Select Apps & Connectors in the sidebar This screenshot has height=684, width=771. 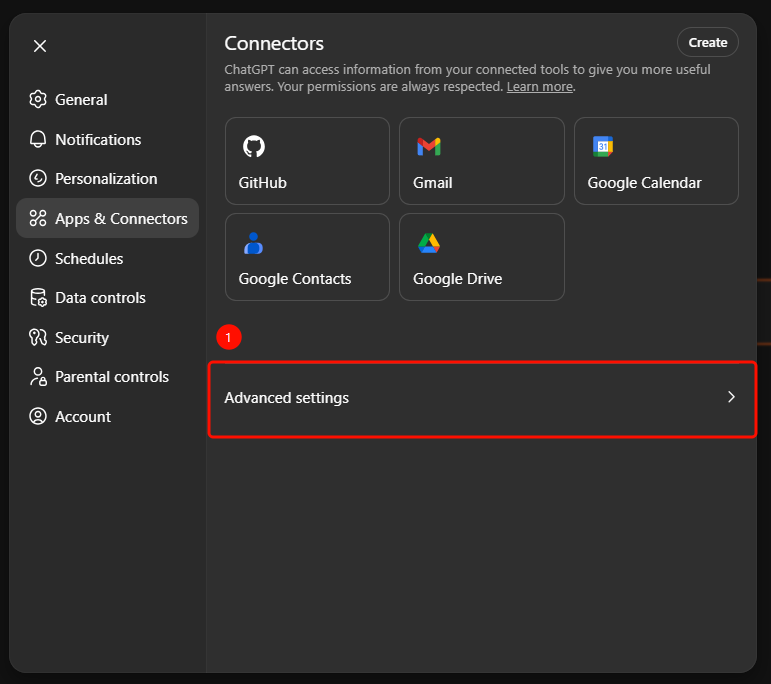pos(121,218)
